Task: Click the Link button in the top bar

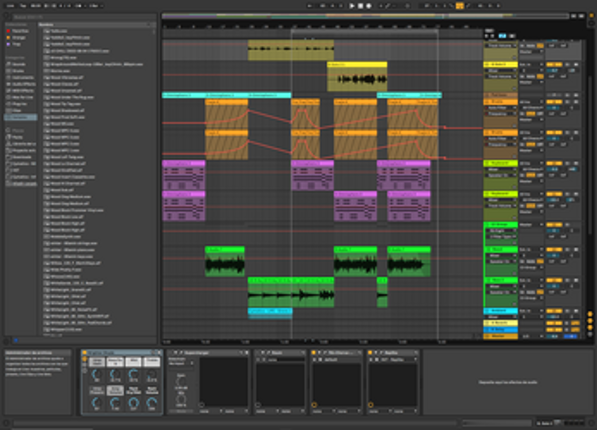Action: [11, 6]
